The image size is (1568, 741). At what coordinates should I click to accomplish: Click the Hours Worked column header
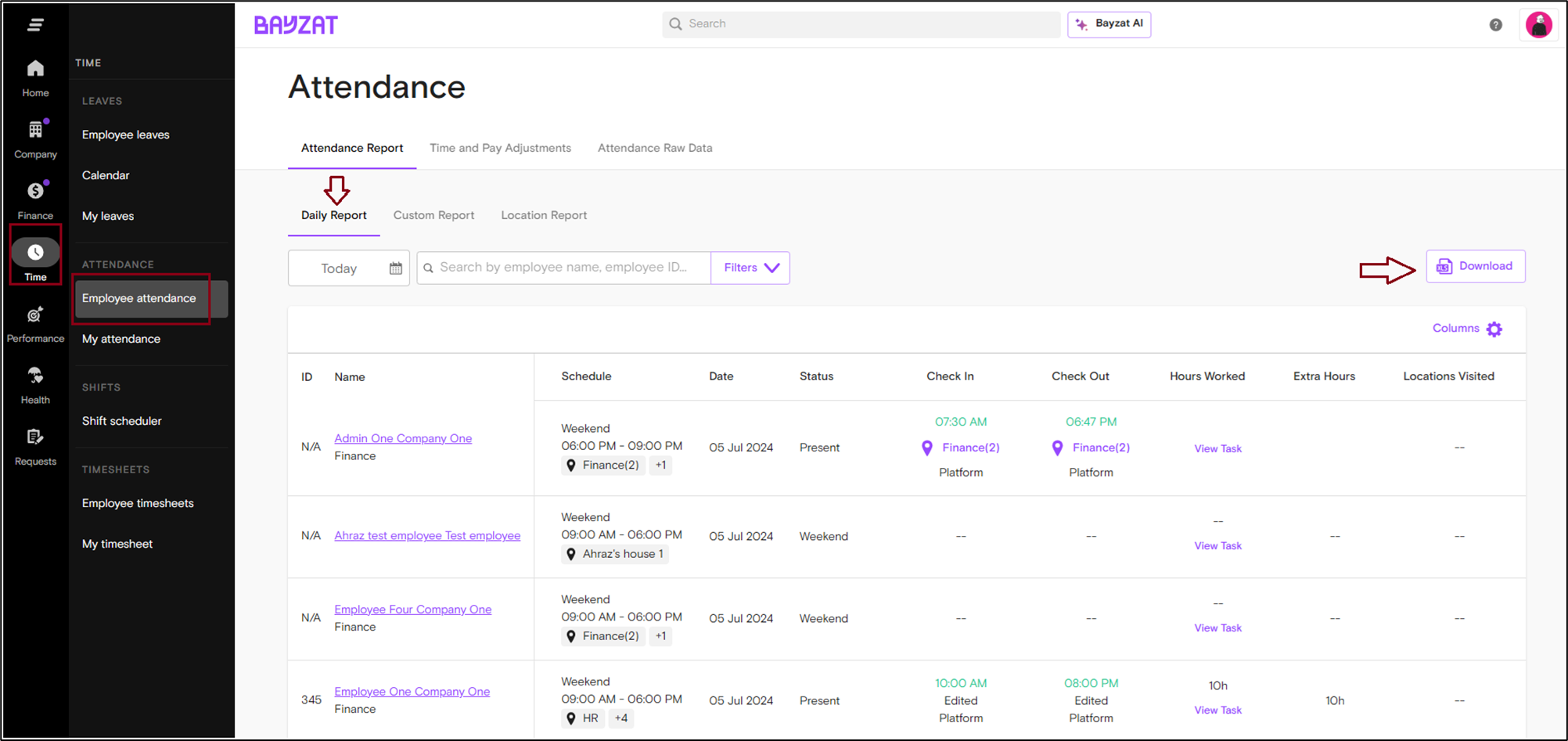[x=1207, y=376]
